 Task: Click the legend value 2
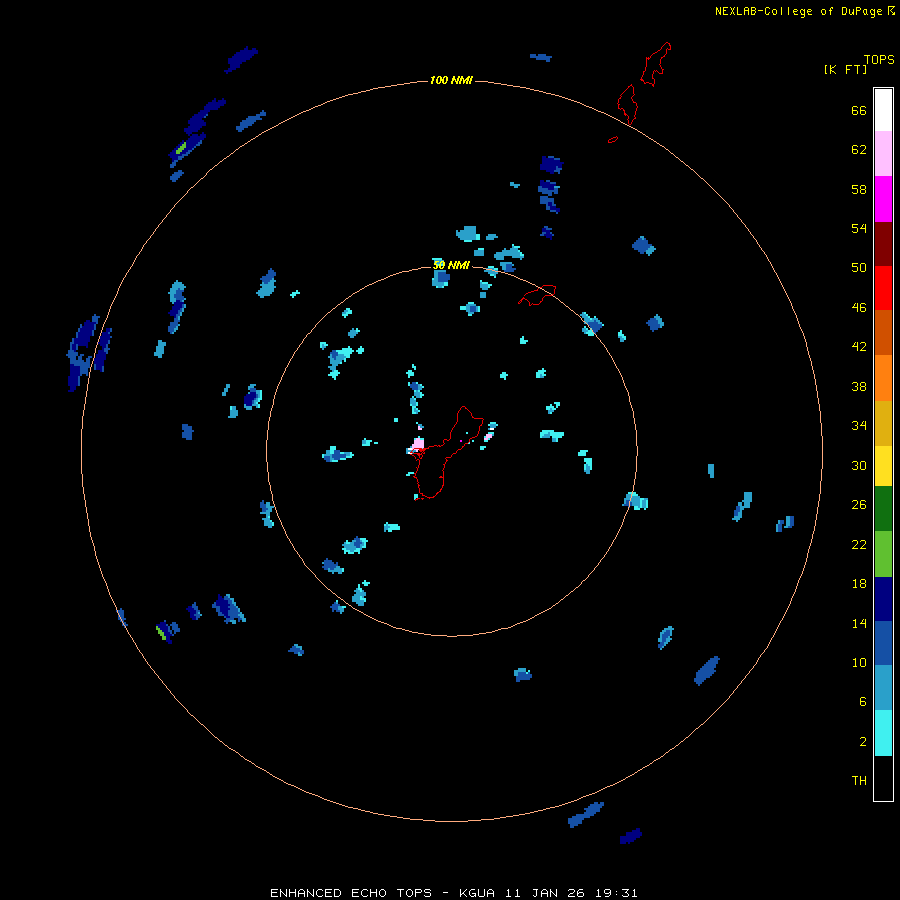pyautogui.click(x=863, y=742)
